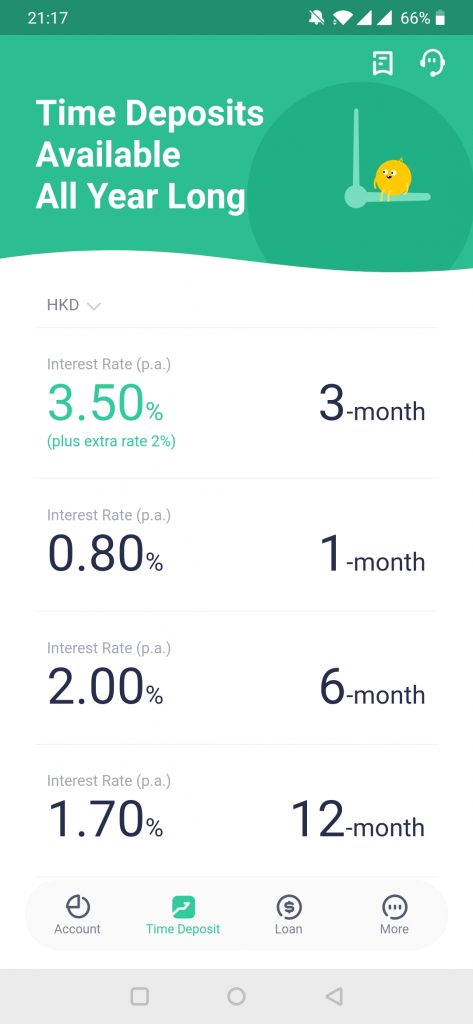The image size is (473, 1024).
Task: Expand the HKD currency dropdown
Action: pyautogui.click(x=74, y=305)
